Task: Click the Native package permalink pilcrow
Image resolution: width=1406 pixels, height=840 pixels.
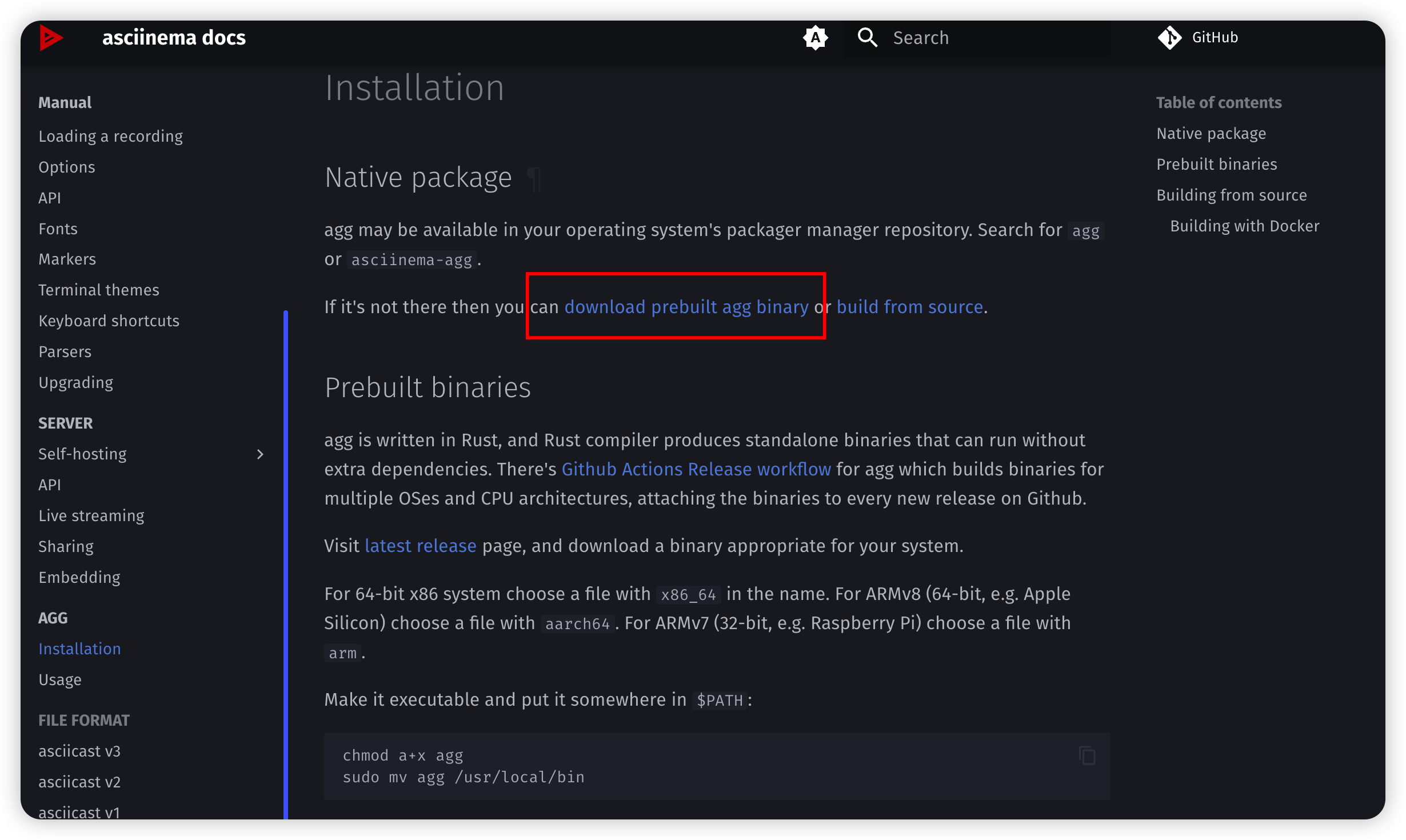Action: 533,179
